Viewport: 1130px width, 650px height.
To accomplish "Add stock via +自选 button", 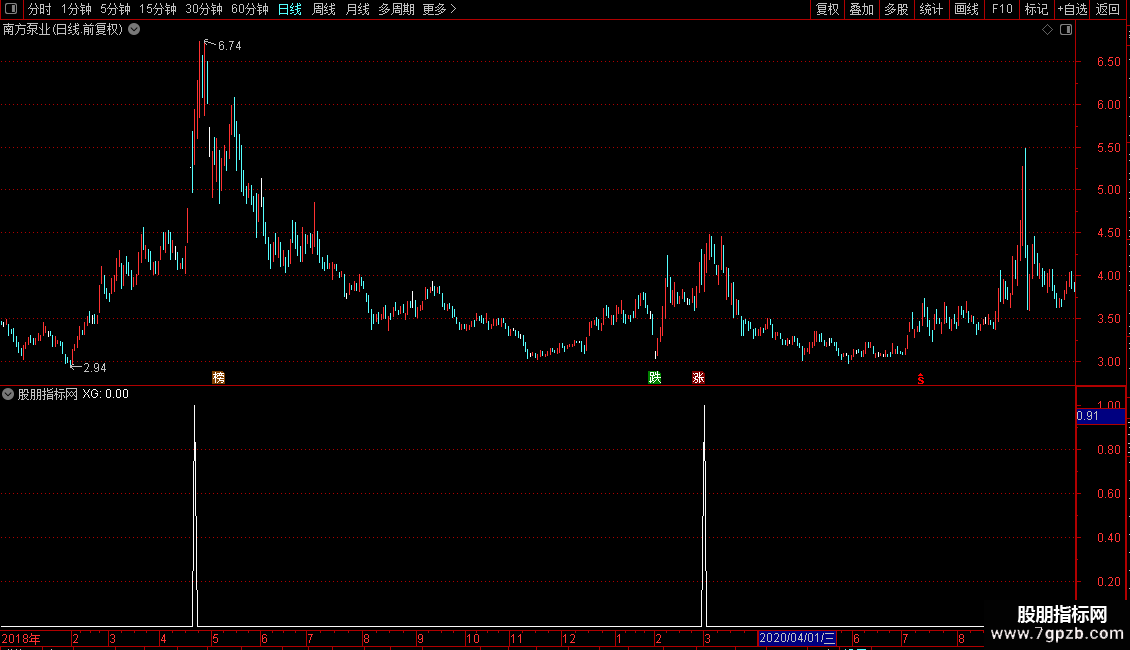I will coord(1072,9).
